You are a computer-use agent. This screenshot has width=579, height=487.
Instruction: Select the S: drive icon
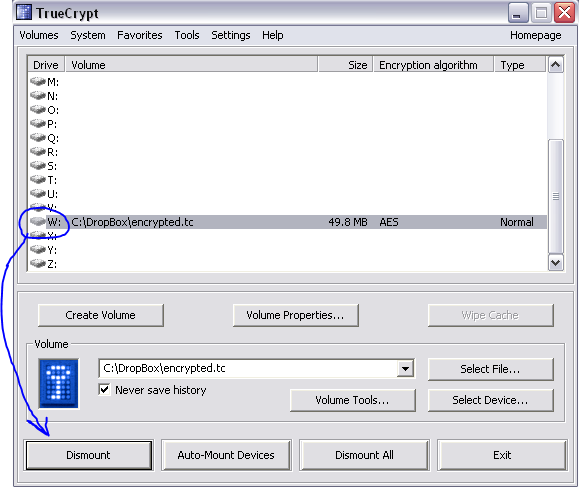click(38, 165)
